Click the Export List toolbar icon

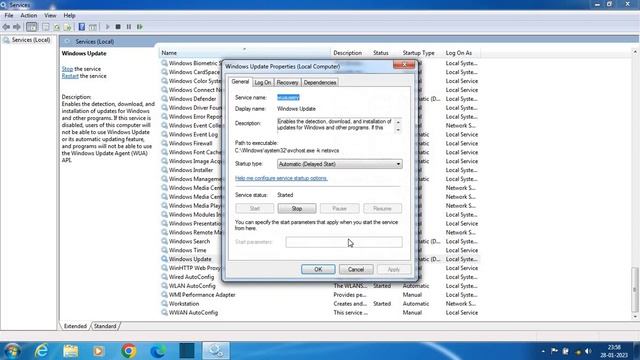67,27
